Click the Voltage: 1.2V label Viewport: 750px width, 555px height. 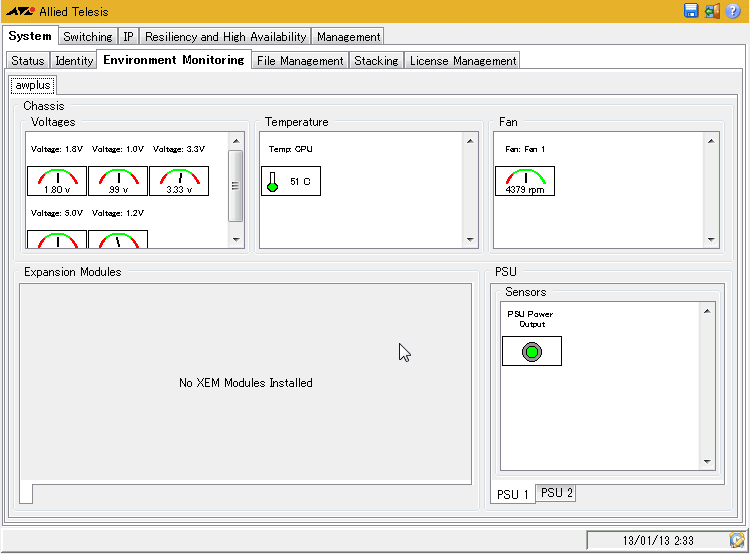click(x=118, y=213)
